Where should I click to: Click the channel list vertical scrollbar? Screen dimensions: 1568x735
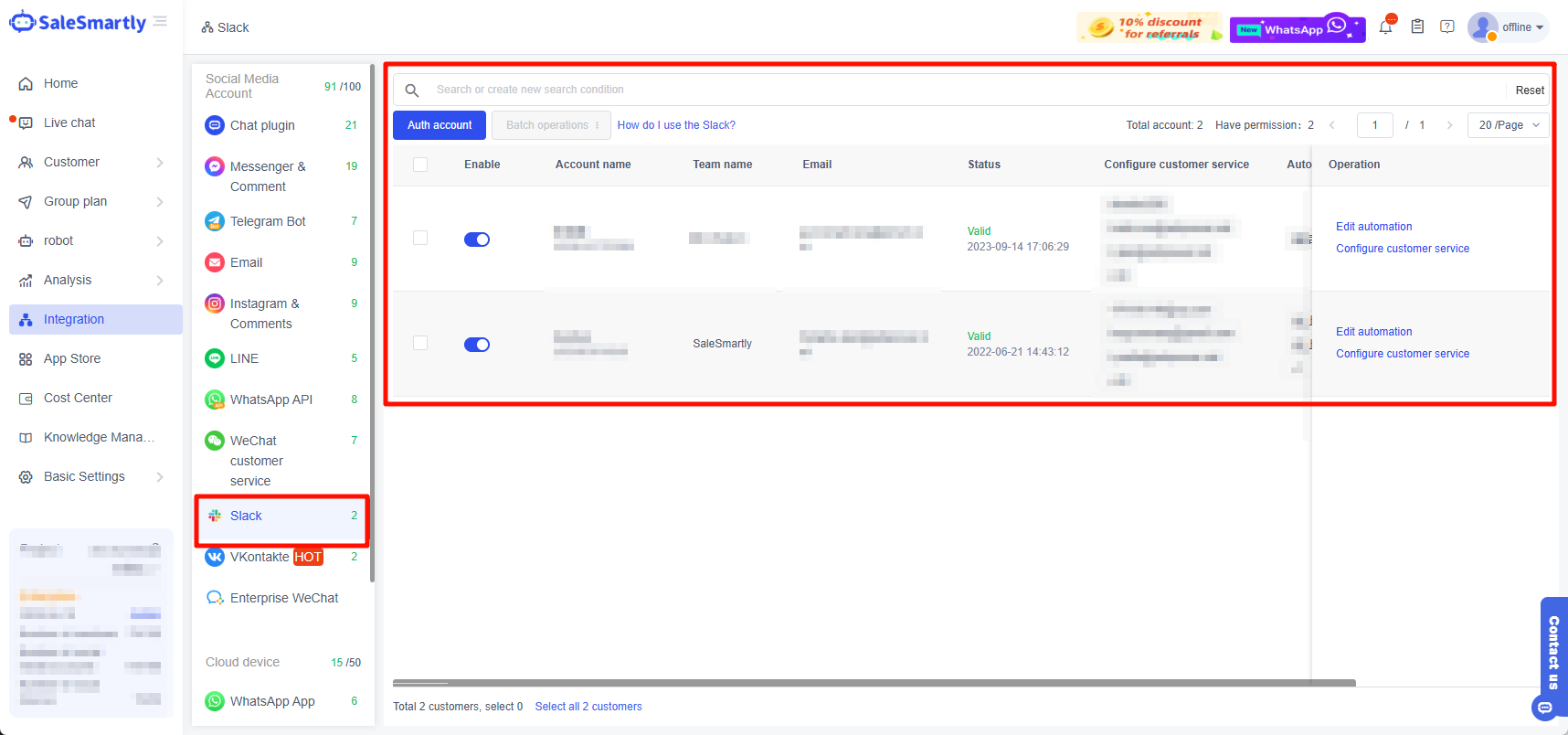click(372, 323)
